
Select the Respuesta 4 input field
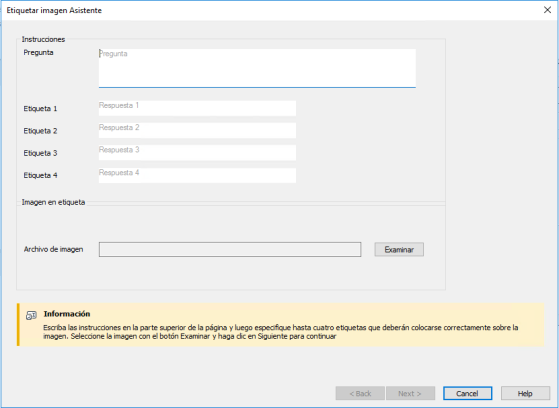[197, 175]
